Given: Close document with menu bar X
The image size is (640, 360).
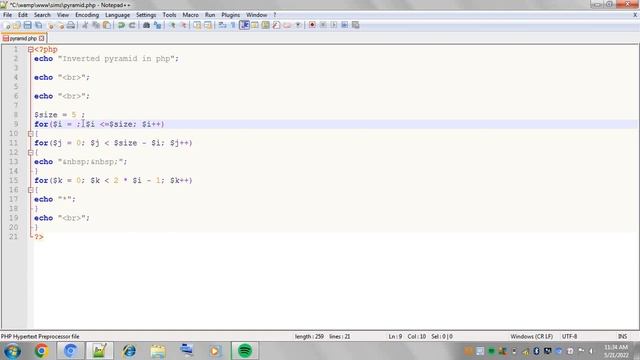Looking at the screenshot, I should pos(635,15).
